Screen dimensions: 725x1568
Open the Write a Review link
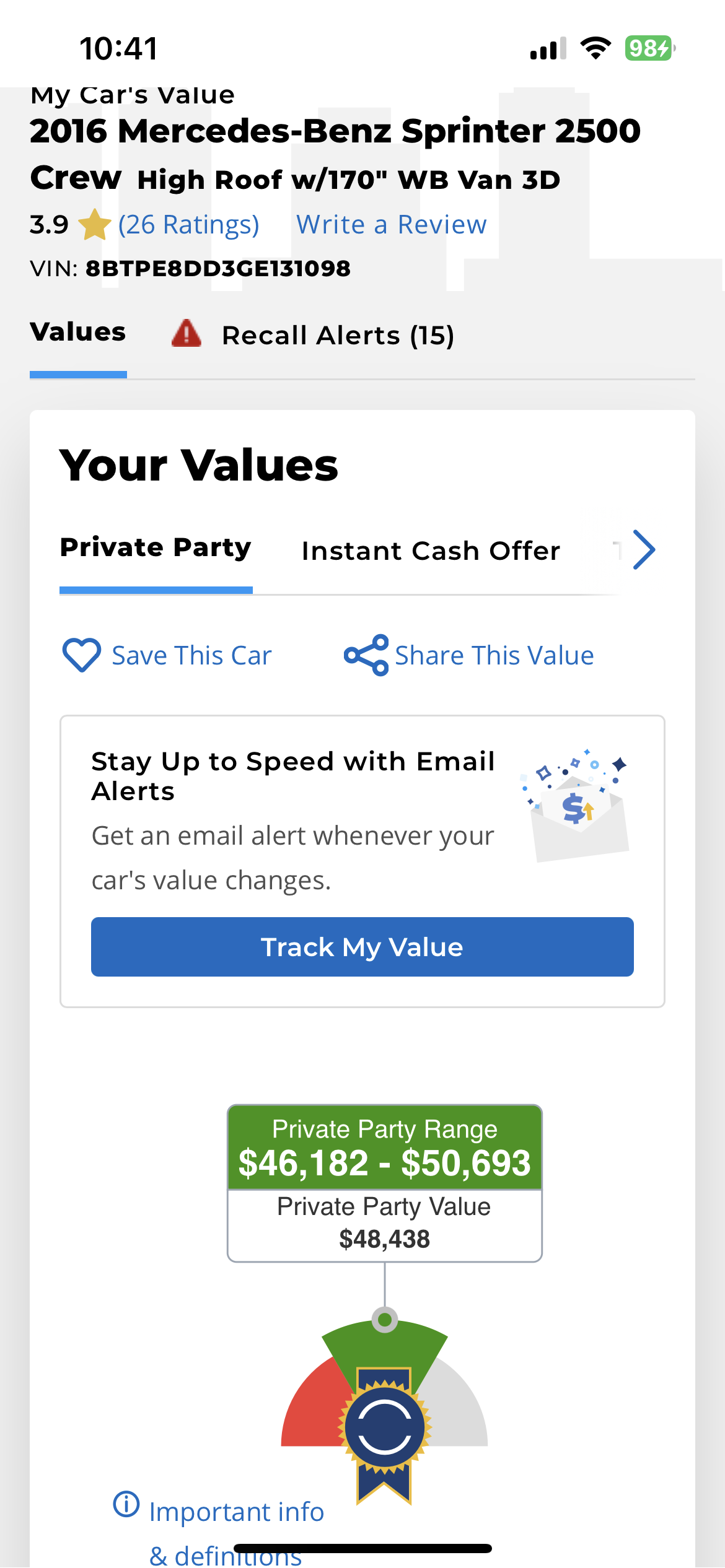point(392,224)
